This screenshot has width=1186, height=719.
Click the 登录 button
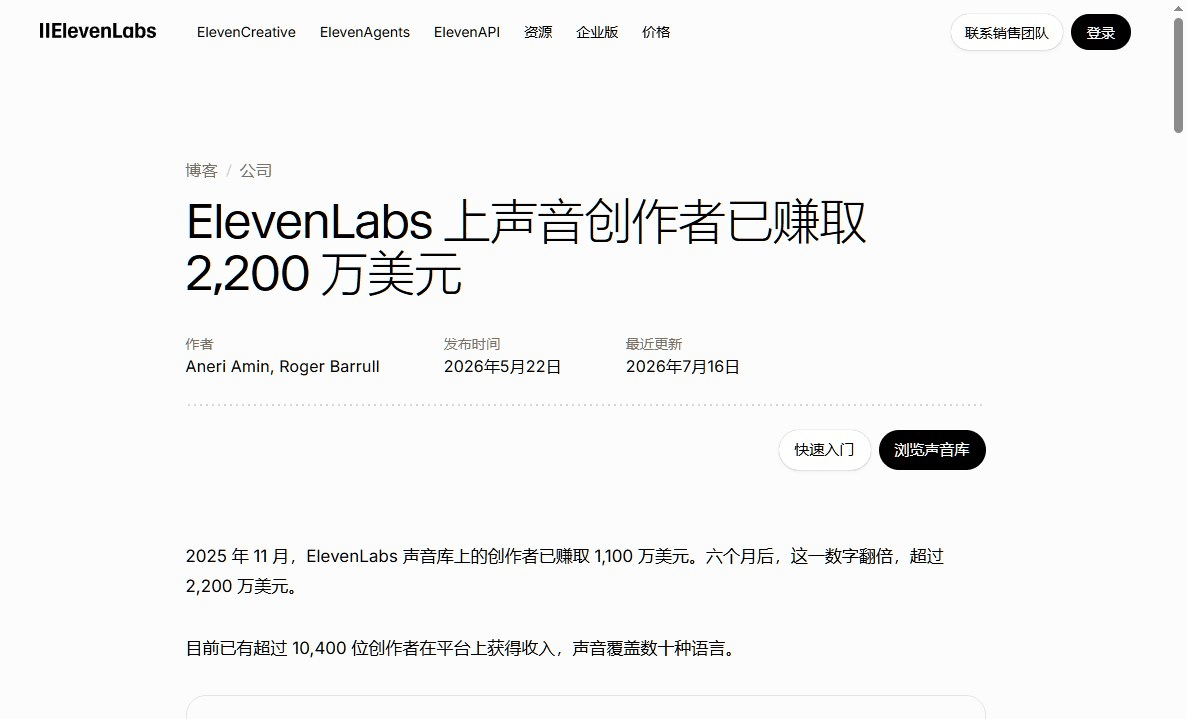pos(1101,33)
